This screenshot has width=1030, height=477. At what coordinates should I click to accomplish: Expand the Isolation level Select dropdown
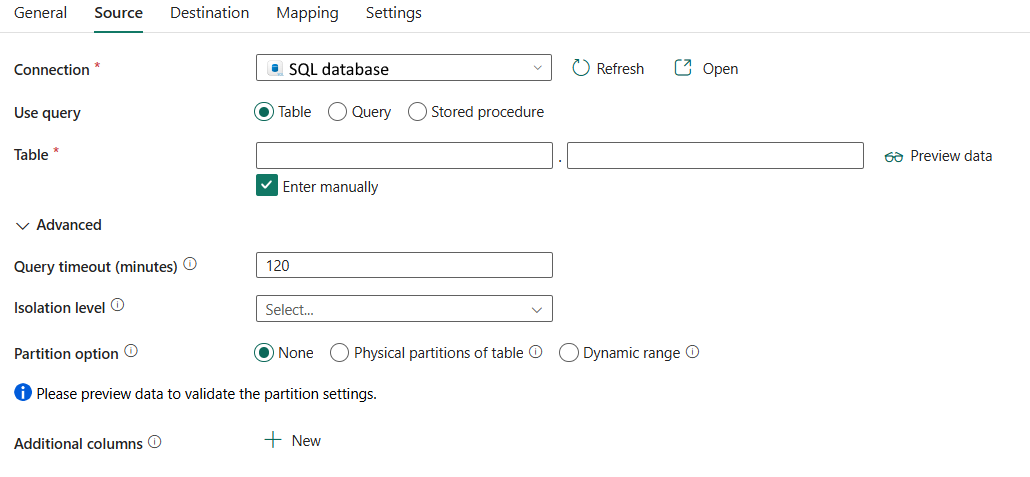[404, 309]
